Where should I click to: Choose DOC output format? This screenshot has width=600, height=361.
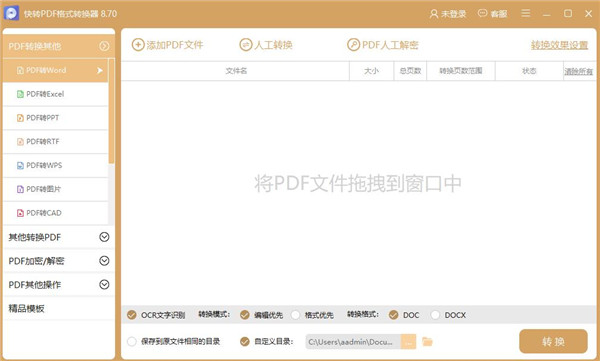pos(393,315)
